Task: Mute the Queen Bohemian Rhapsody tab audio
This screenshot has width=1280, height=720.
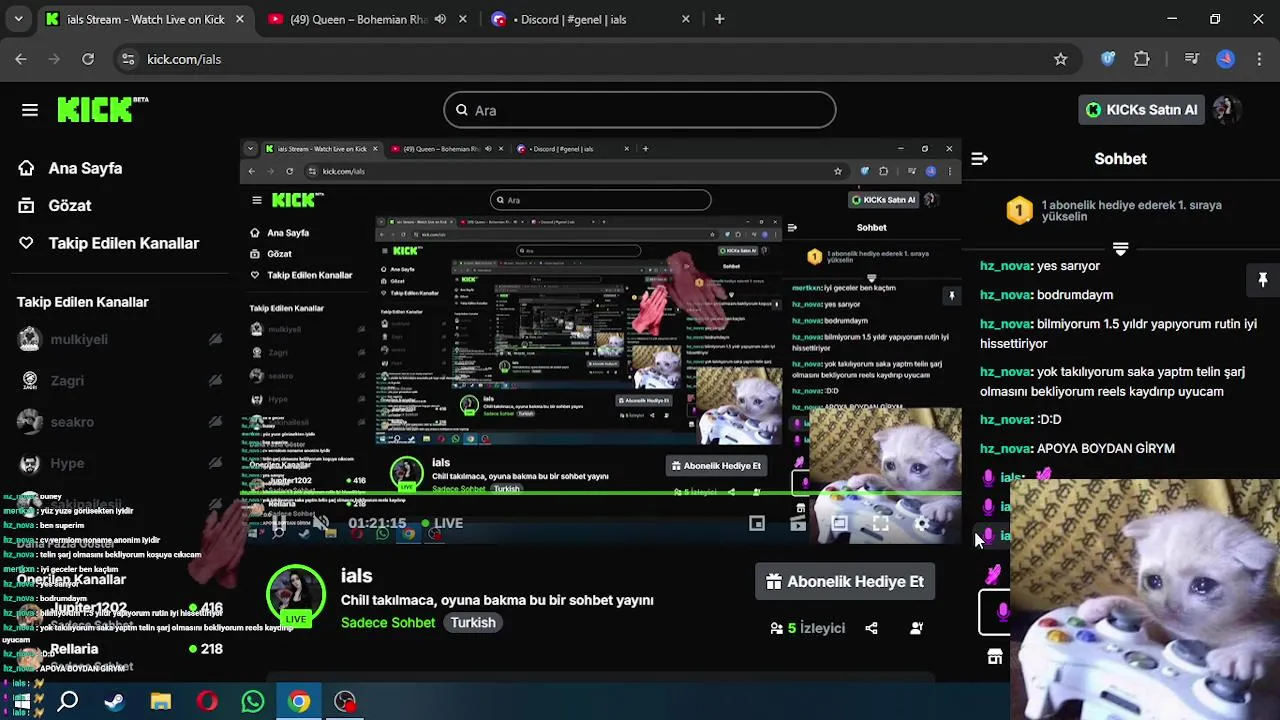Action: (x=440, y=19)
